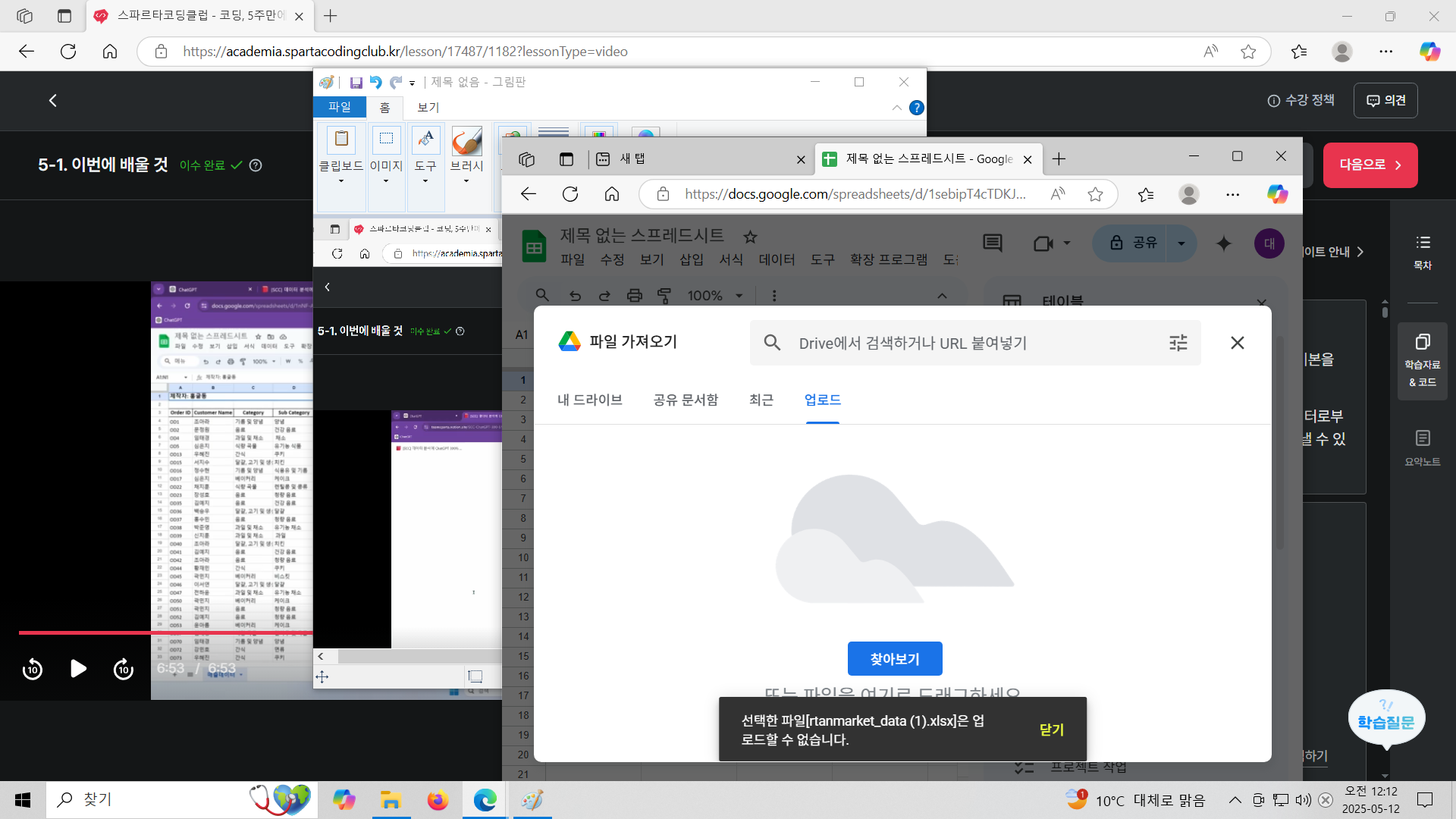Open the 의견 feedback button

coord(1385,101)
